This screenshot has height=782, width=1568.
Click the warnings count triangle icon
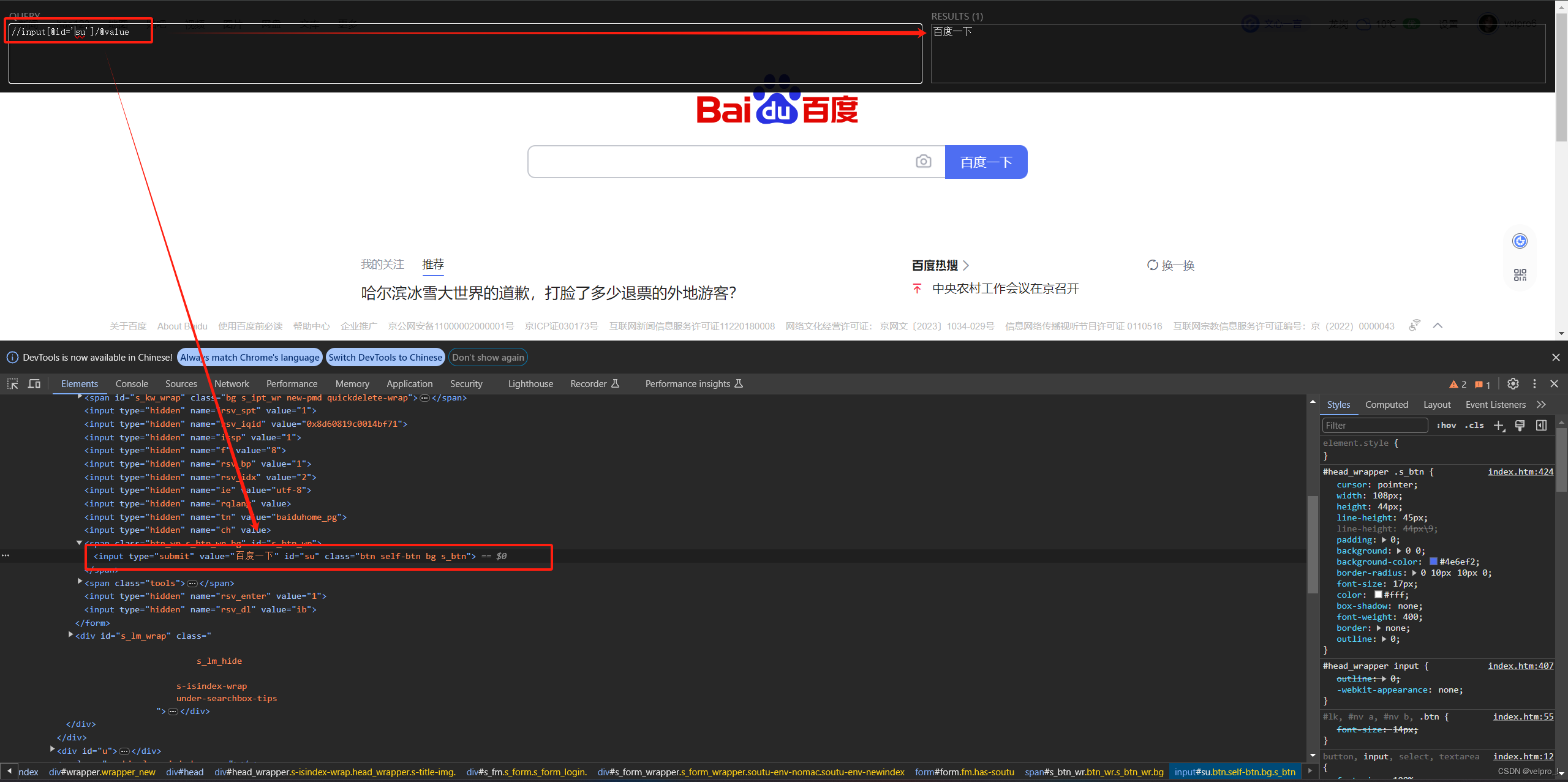(1453, 385)
